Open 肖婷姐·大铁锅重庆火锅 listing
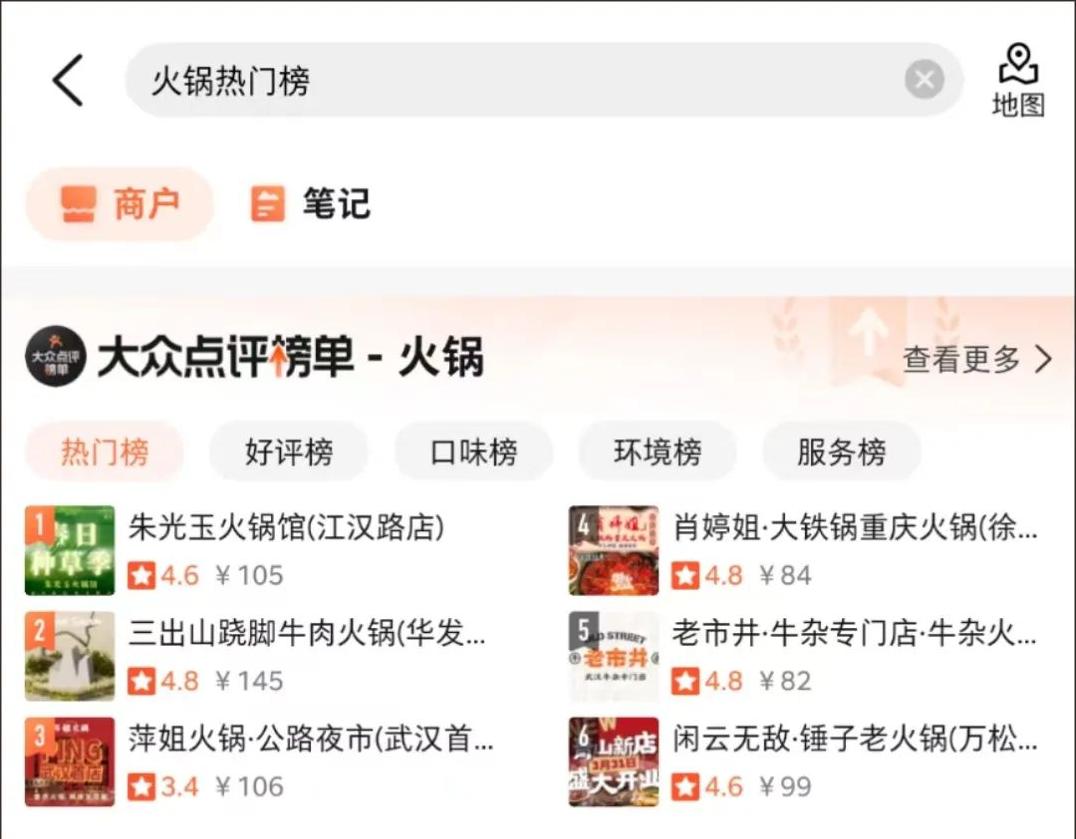 coord(854,528)
